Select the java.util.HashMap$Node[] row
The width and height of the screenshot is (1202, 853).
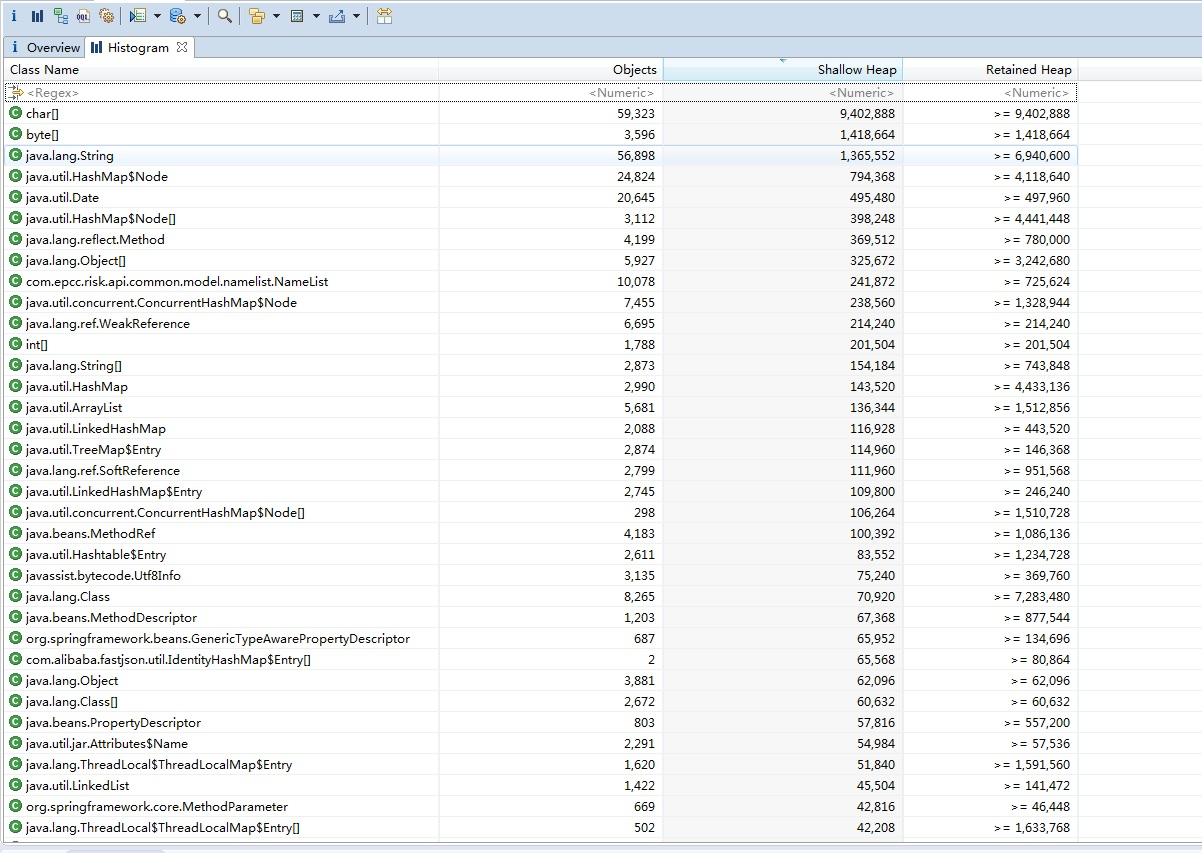[540, 218]
